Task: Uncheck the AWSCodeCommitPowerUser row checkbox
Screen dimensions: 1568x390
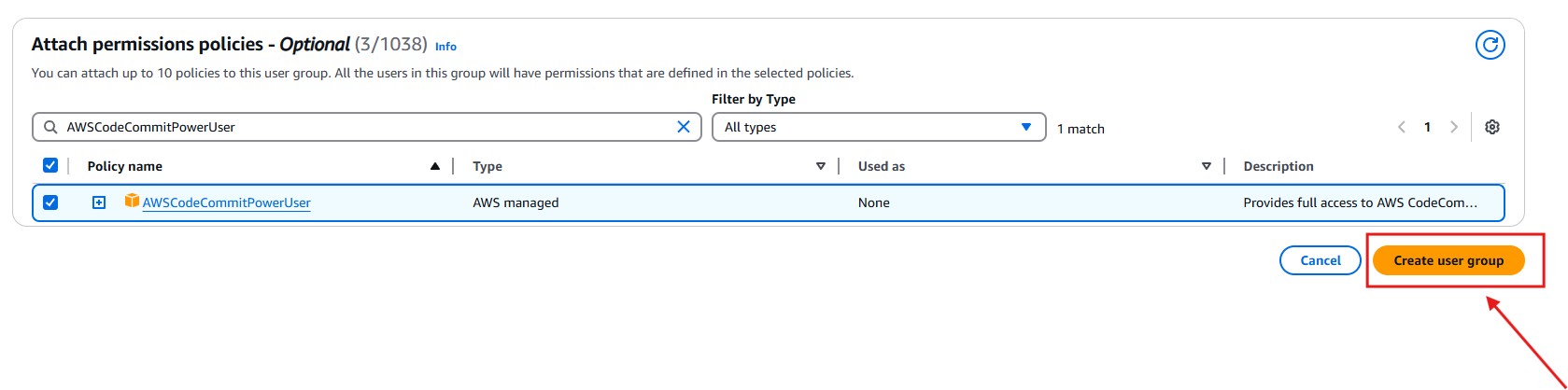Action: 50,202
